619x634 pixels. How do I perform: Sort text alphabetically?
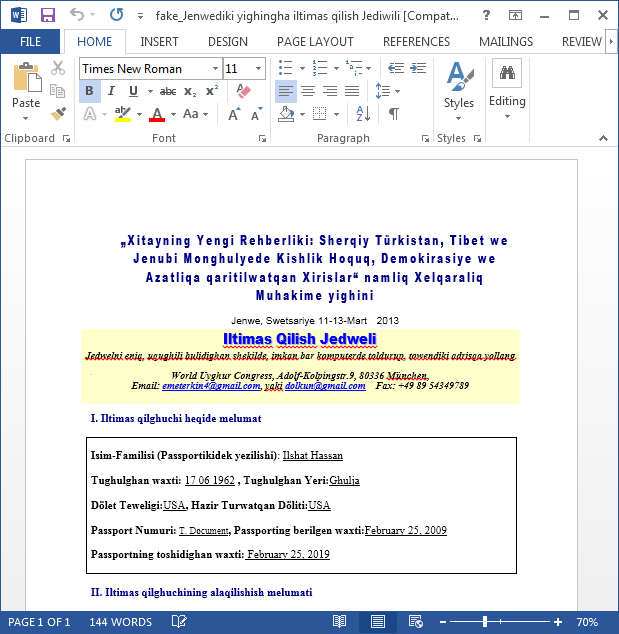[x=363, y=114]
